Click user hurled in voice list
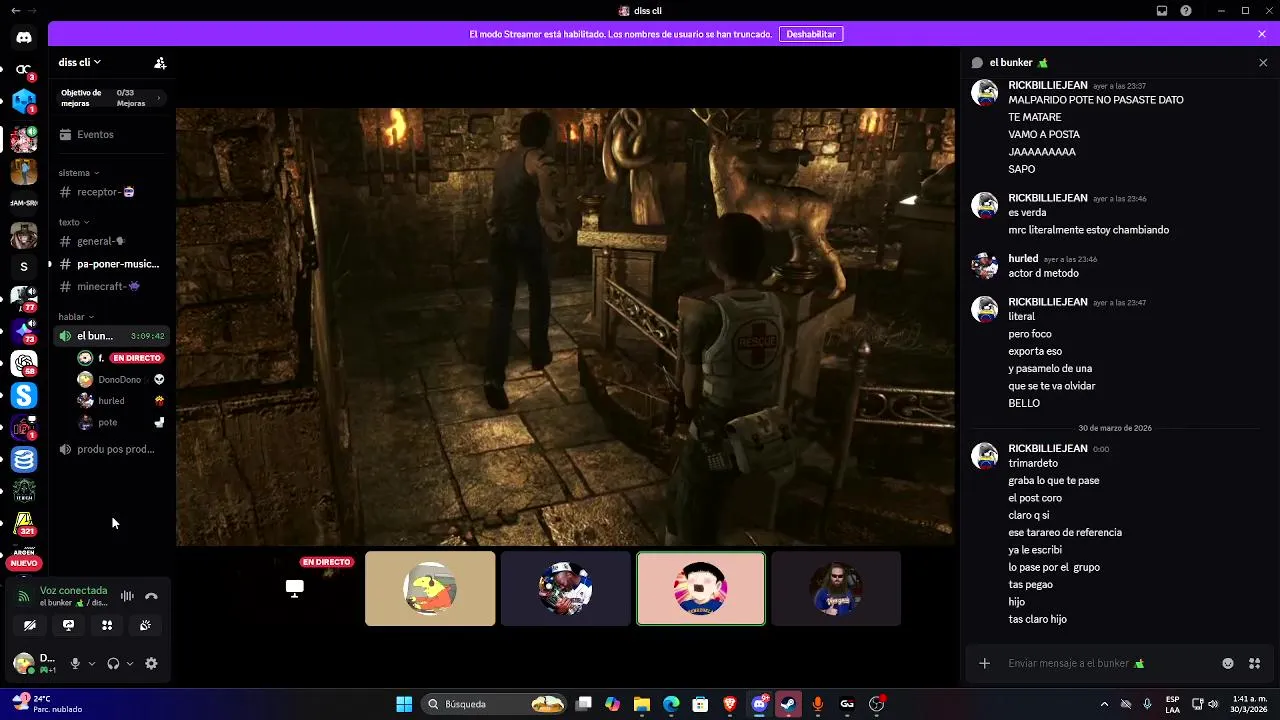 [120, 401]
